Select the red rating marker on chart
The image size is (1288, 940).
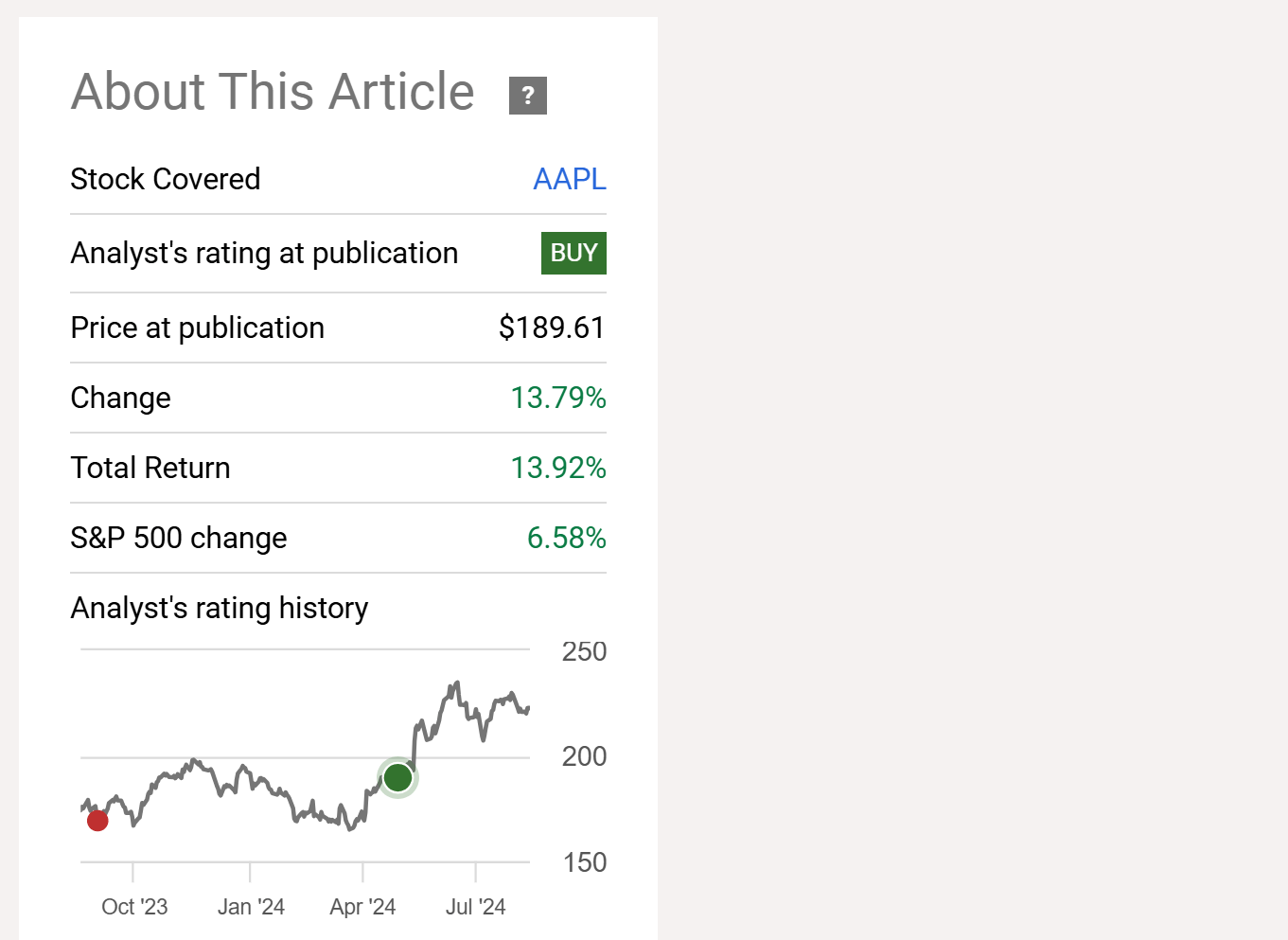pyautogui.click(x=97, y=821)
